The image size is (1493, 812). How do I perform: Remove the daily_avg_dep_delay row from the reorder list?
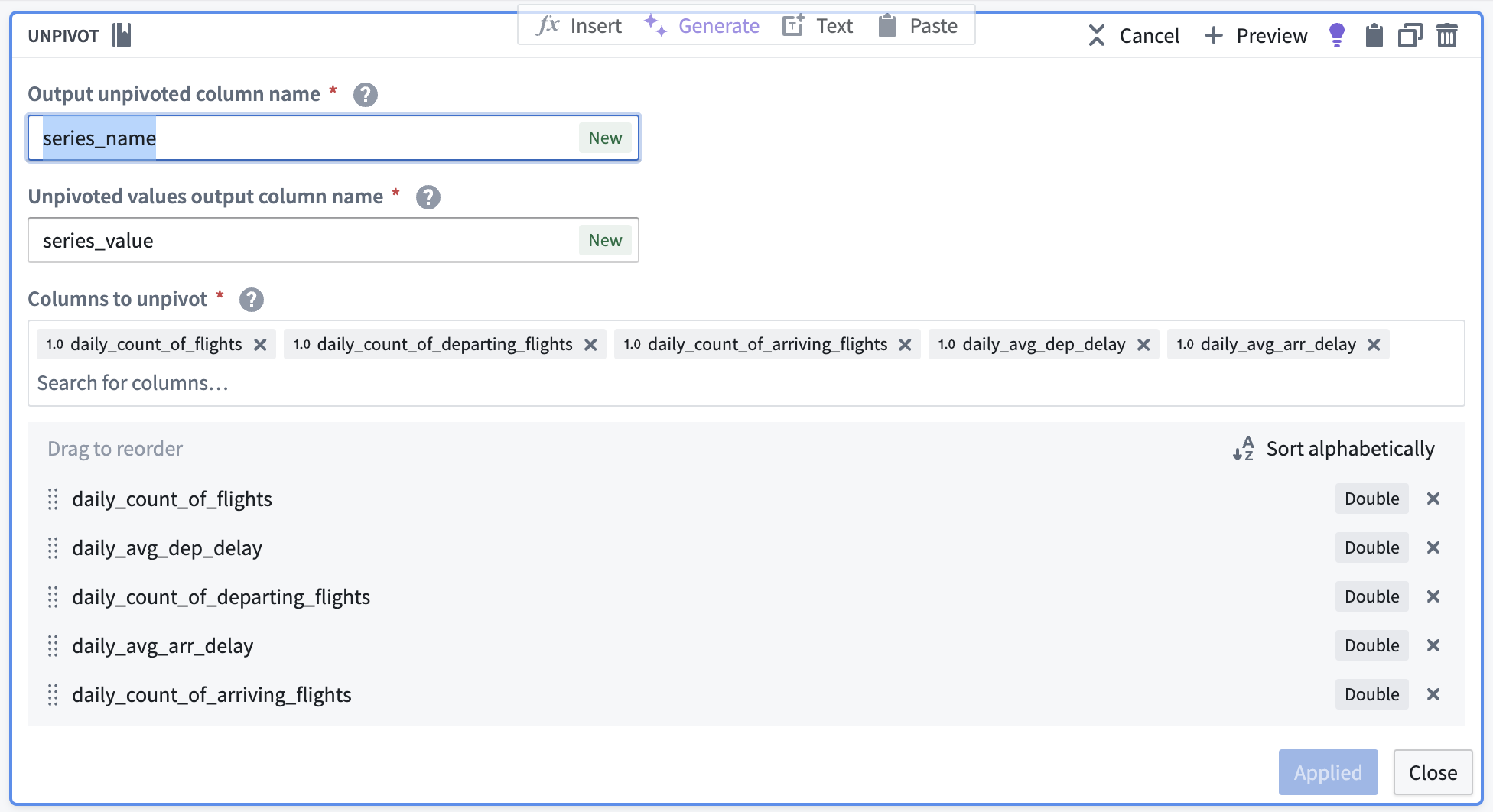tap(1433, 547)
